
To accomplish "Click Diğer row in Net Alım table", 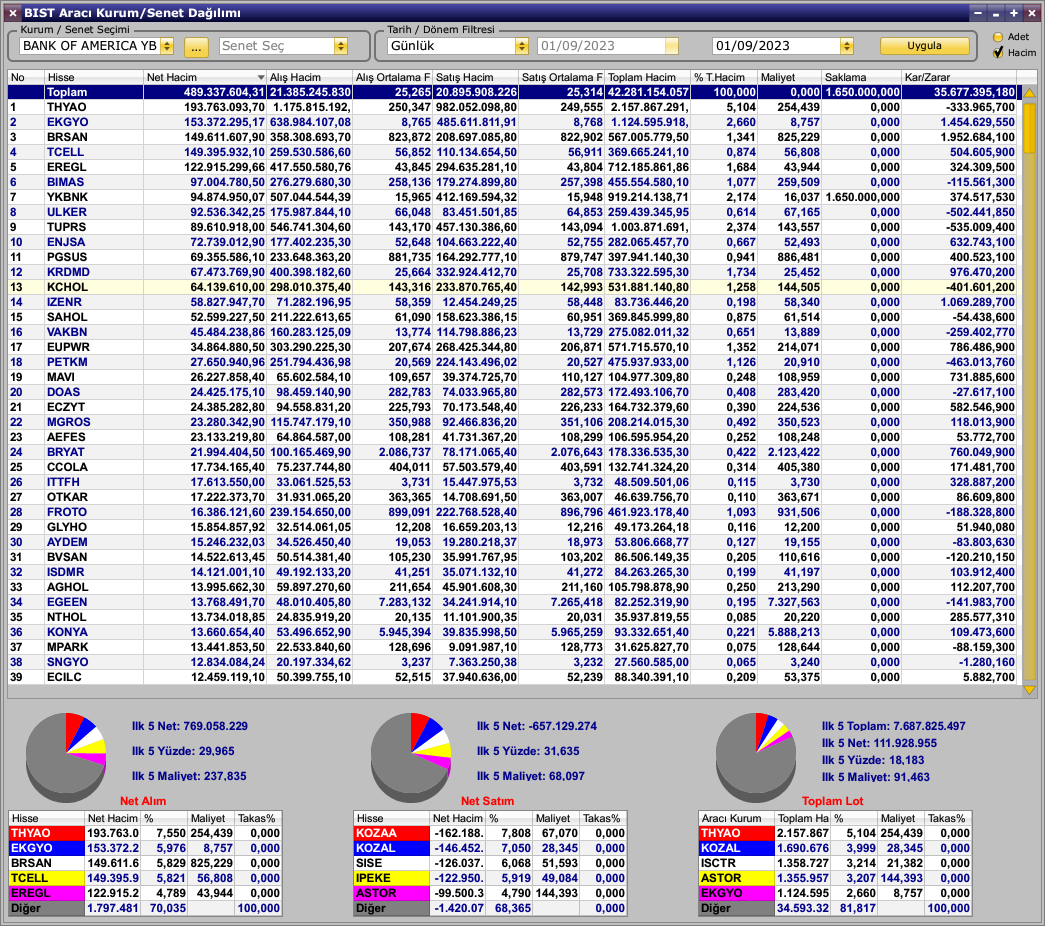I will (x=145, y=908).
